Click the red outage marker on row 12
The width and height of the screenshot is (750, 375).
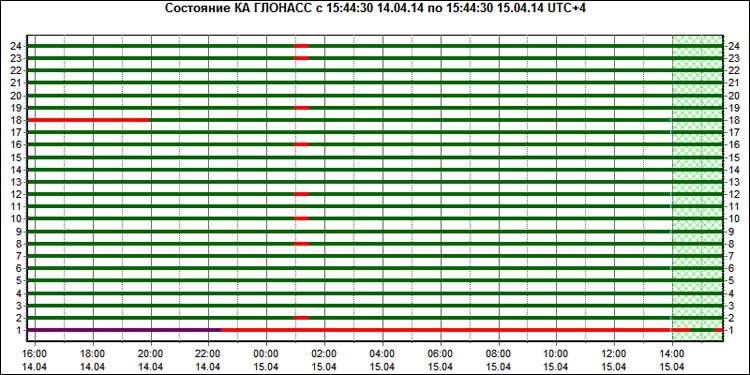[301, 194]
